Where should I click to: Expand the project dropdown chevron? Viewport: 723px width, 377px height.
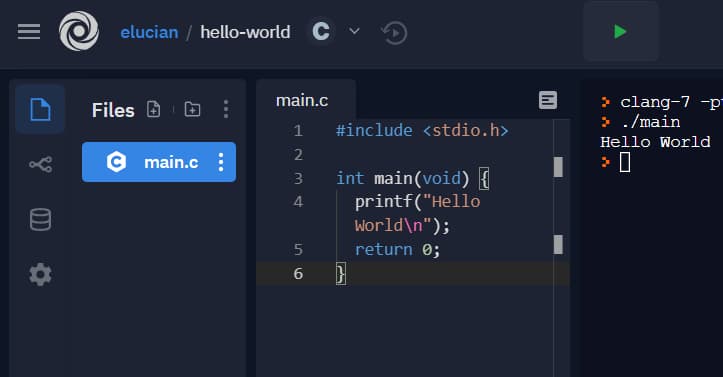[354, 31]
